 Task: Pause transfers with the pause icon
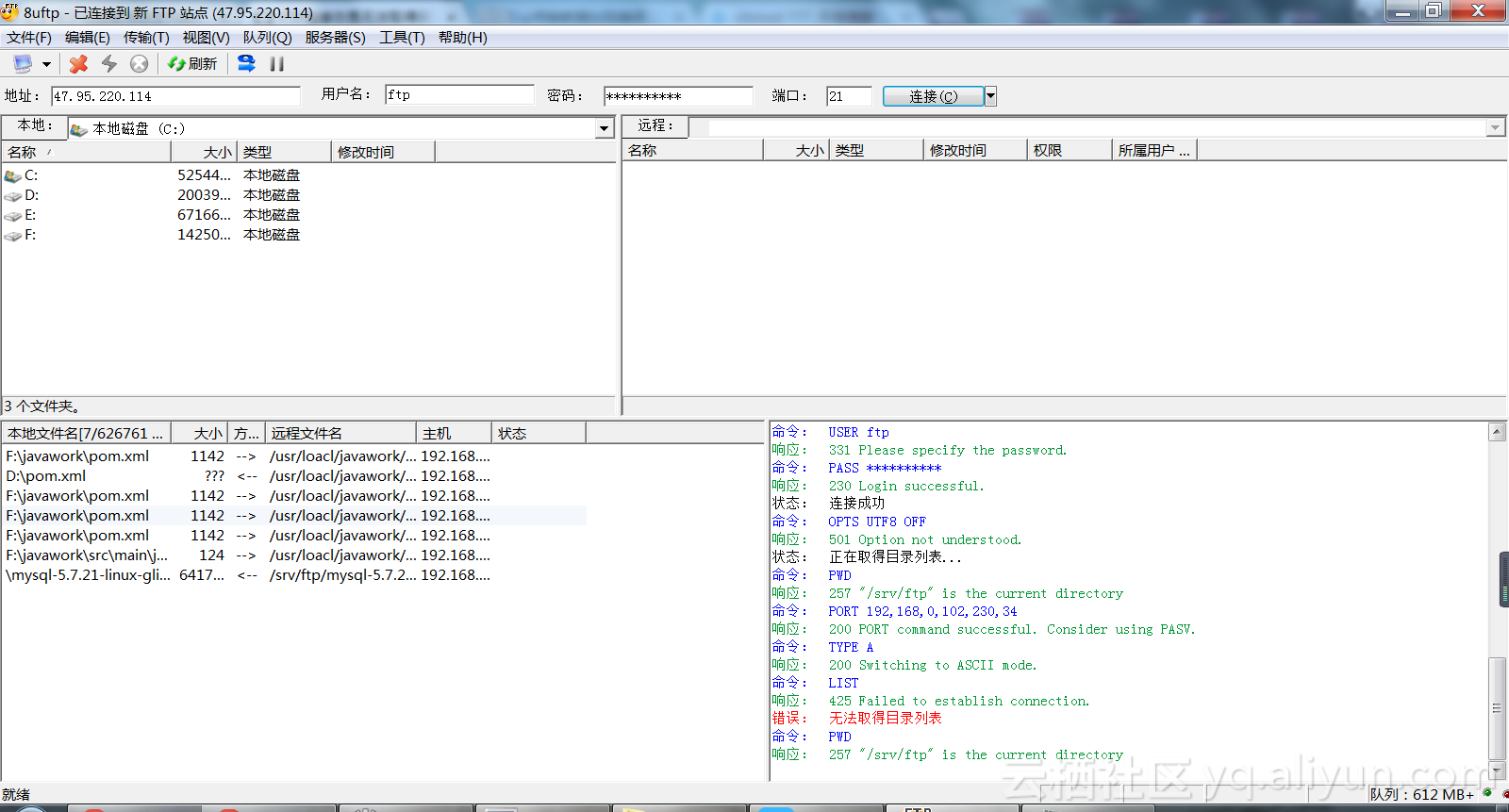point(277,63)
